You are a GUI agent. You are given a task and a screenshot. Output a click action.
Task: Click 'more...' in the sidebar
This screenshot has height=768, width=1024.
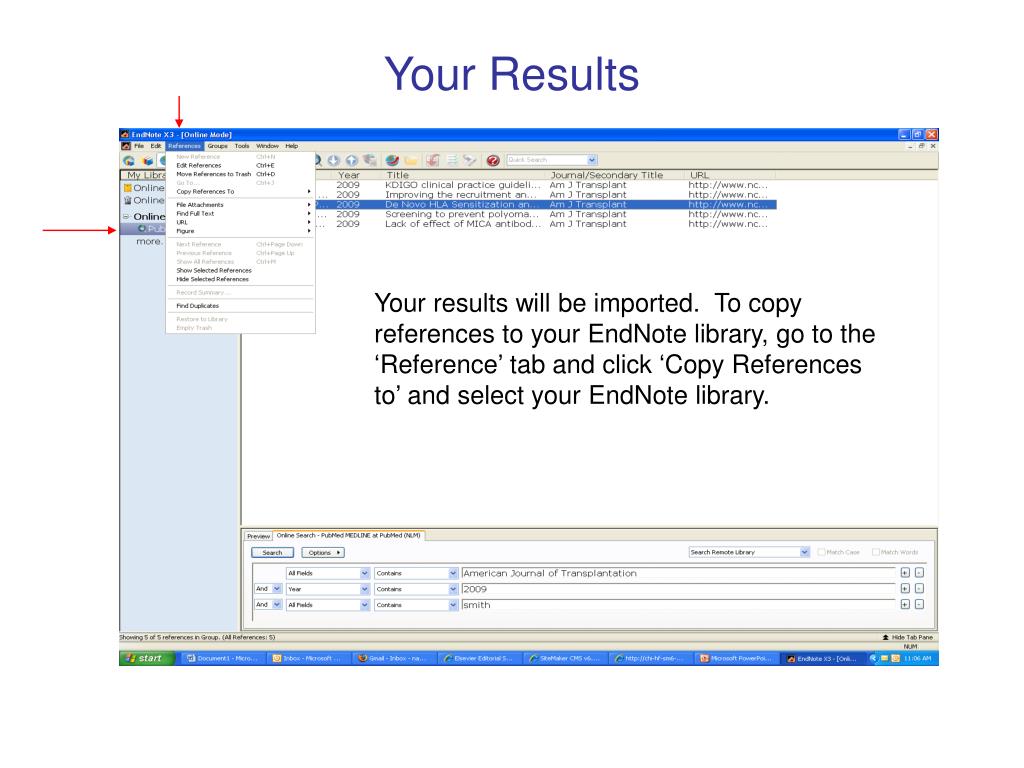(149, 242)
